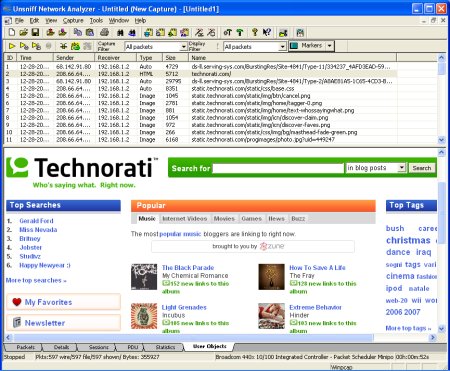
Task: Click the Find Next binoculars icon
Action: point(132,32)
